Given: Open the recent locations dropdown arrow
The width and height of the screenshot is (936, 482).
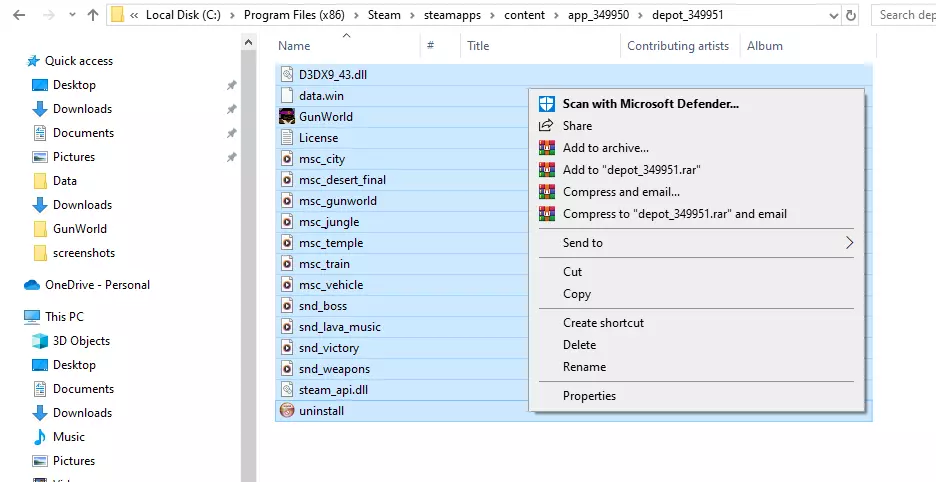Looking at the screenshot, I should pyautogui.click(x=72, y=16).
